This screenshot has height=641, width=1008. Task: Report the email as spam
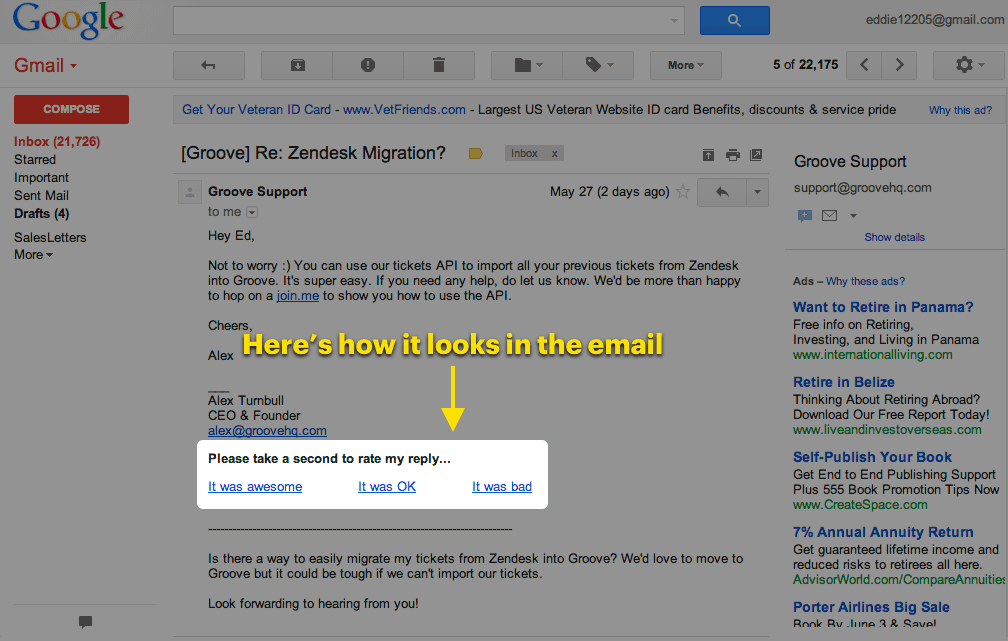(368, 65)
